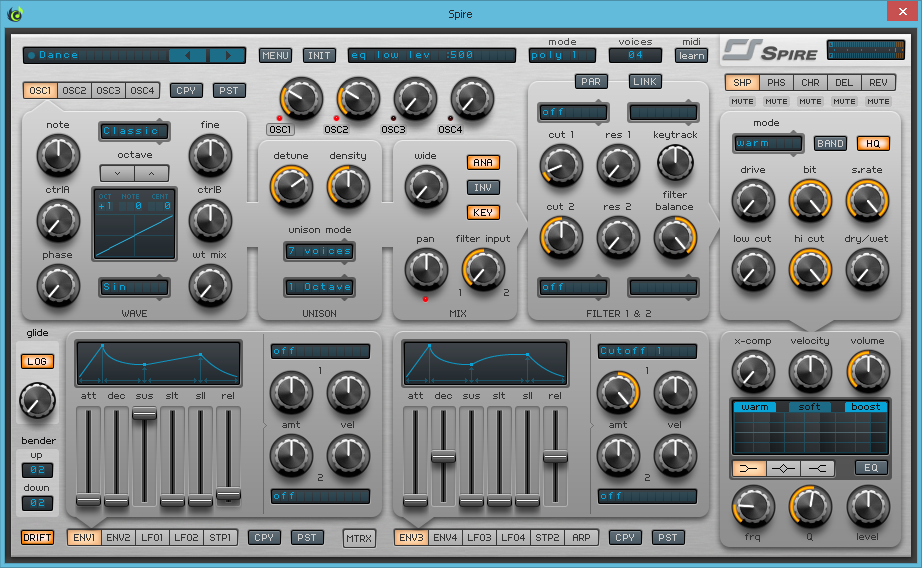922x568 pixels.
Task: Click the OSC1 mixer volume knob
Action: click(302, 98)
